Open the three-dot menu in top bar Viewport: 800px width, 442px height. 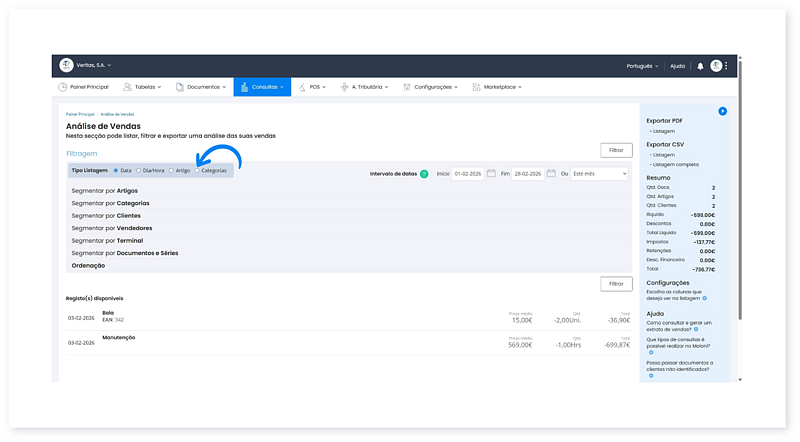[x=727, y=66]
